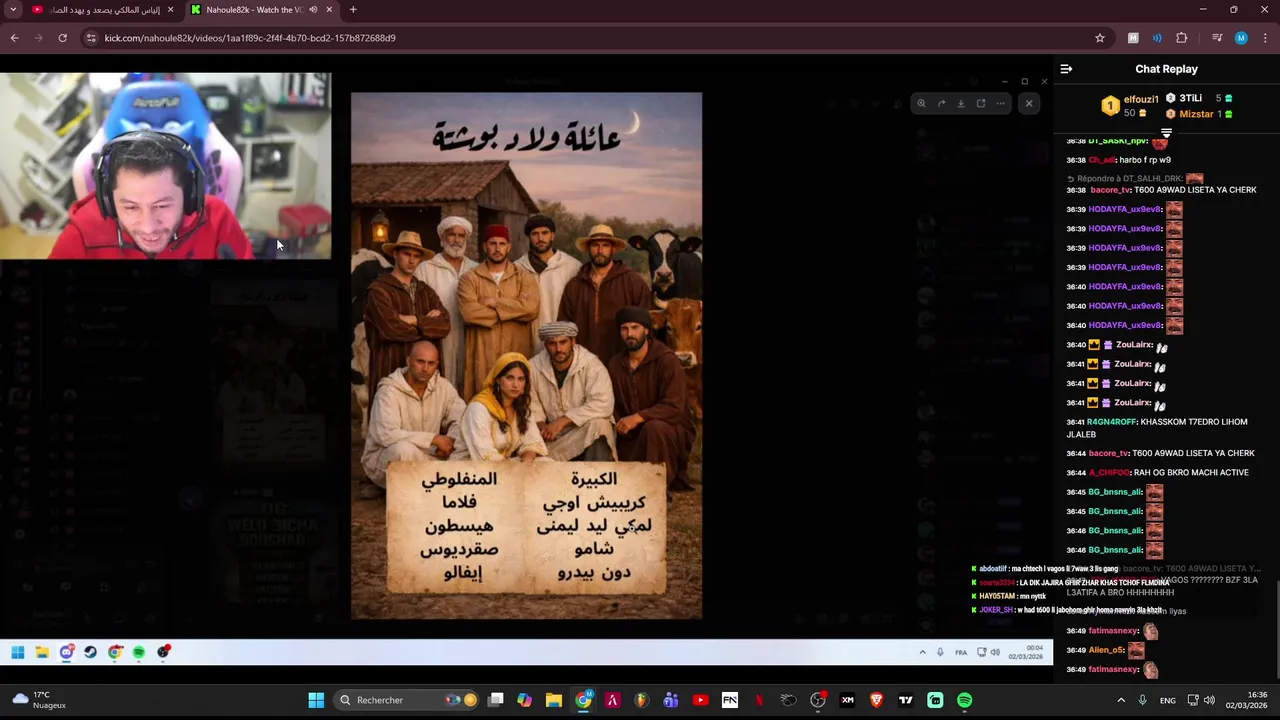
Task: Open the Kick app on the bottom taskbar
Action: pos(935,700)
